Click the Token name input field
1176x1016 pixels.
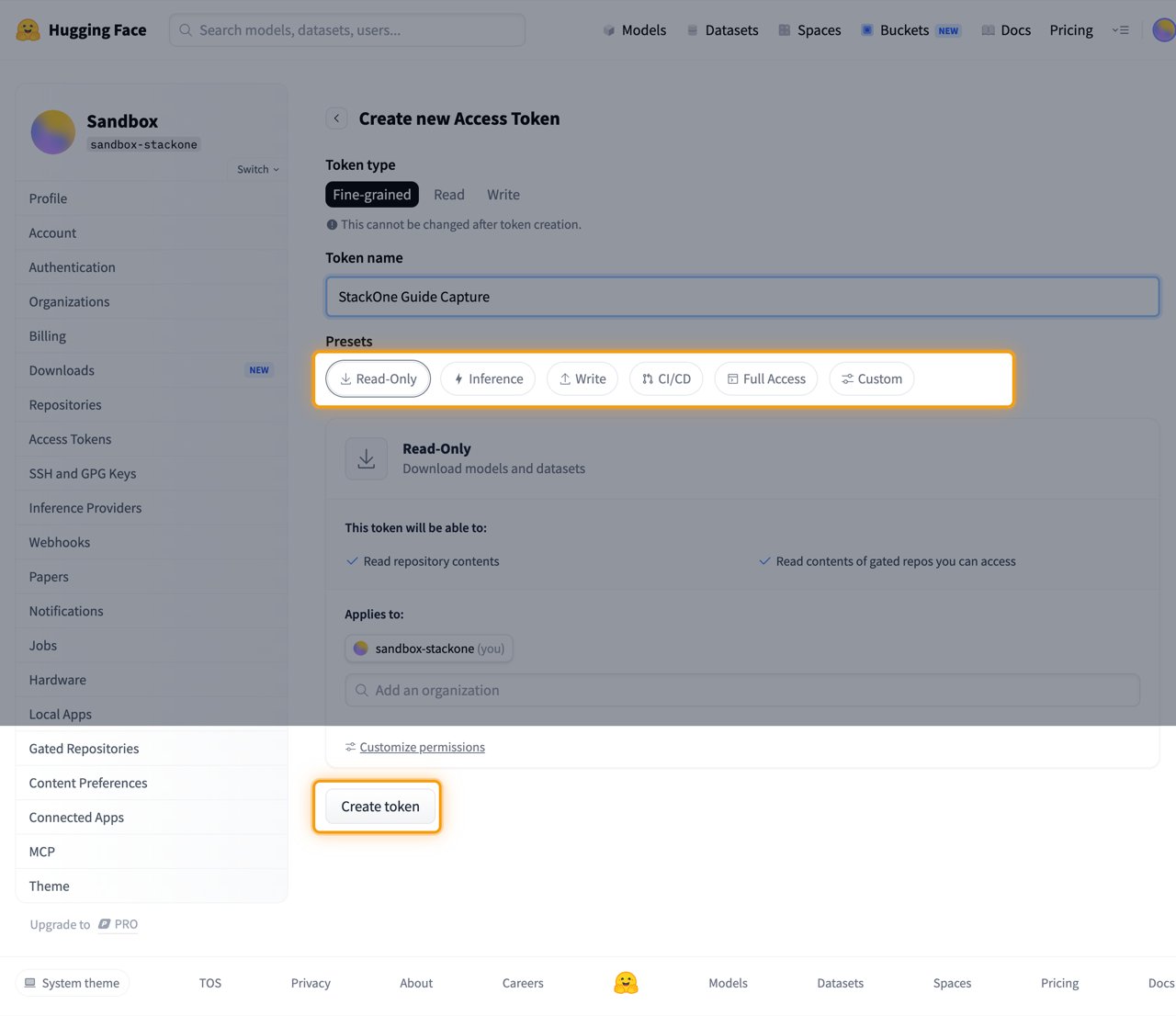(742, 297)
